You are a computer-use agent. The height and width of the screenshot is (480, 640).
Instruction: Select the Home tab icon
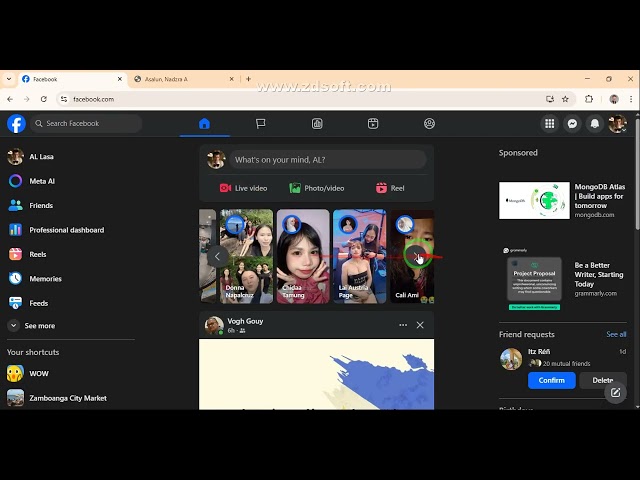pos(204,124)
